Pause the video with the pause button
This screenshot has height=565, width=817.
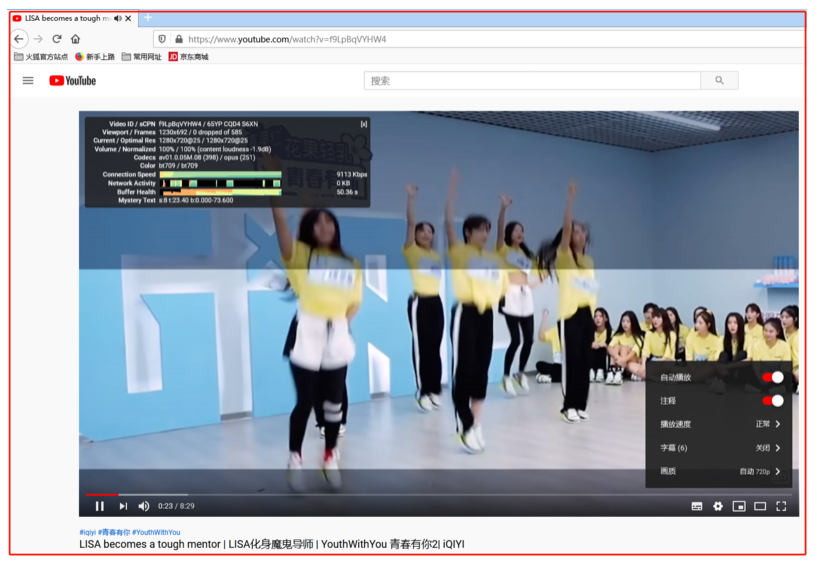99,506
